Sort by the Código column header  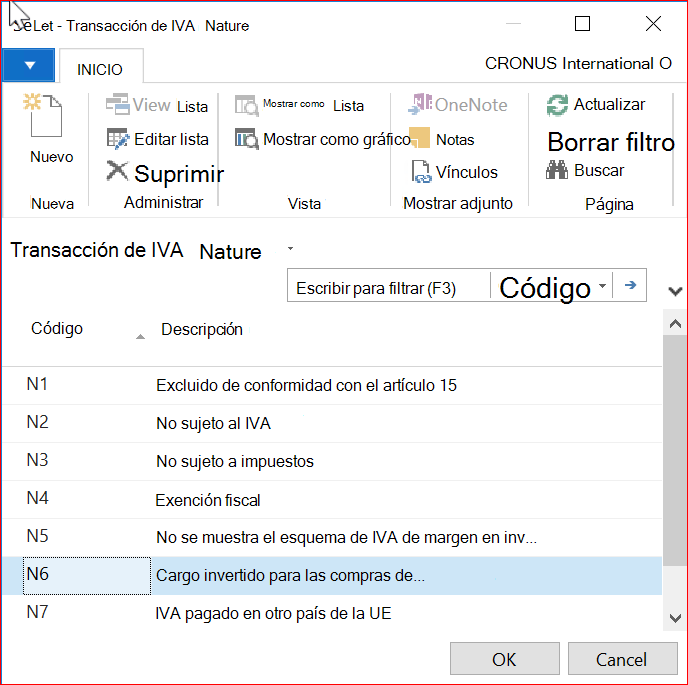click(57, 329)
